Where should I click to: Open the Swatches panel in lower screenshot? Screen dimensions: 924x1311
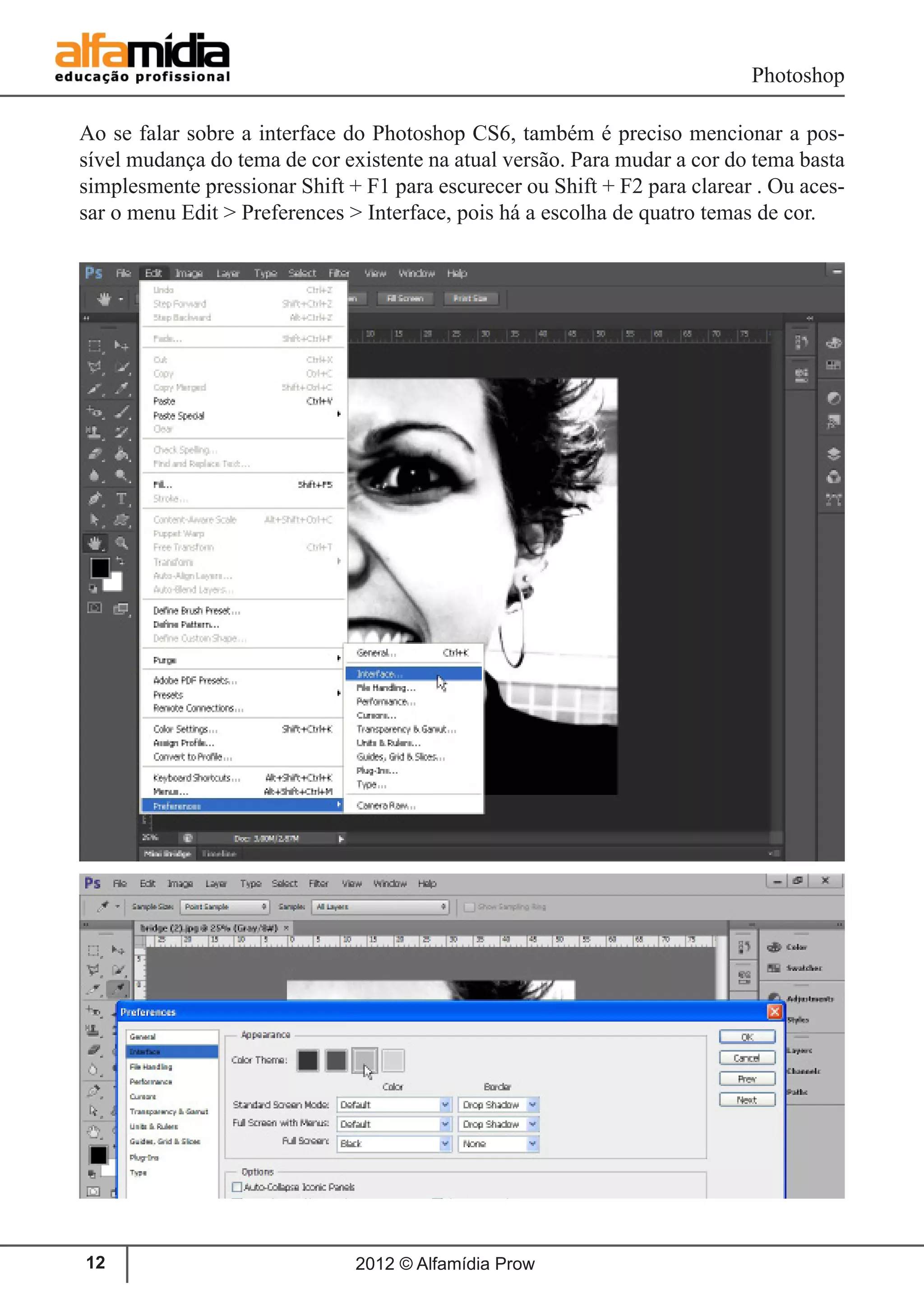pos(795,968)
